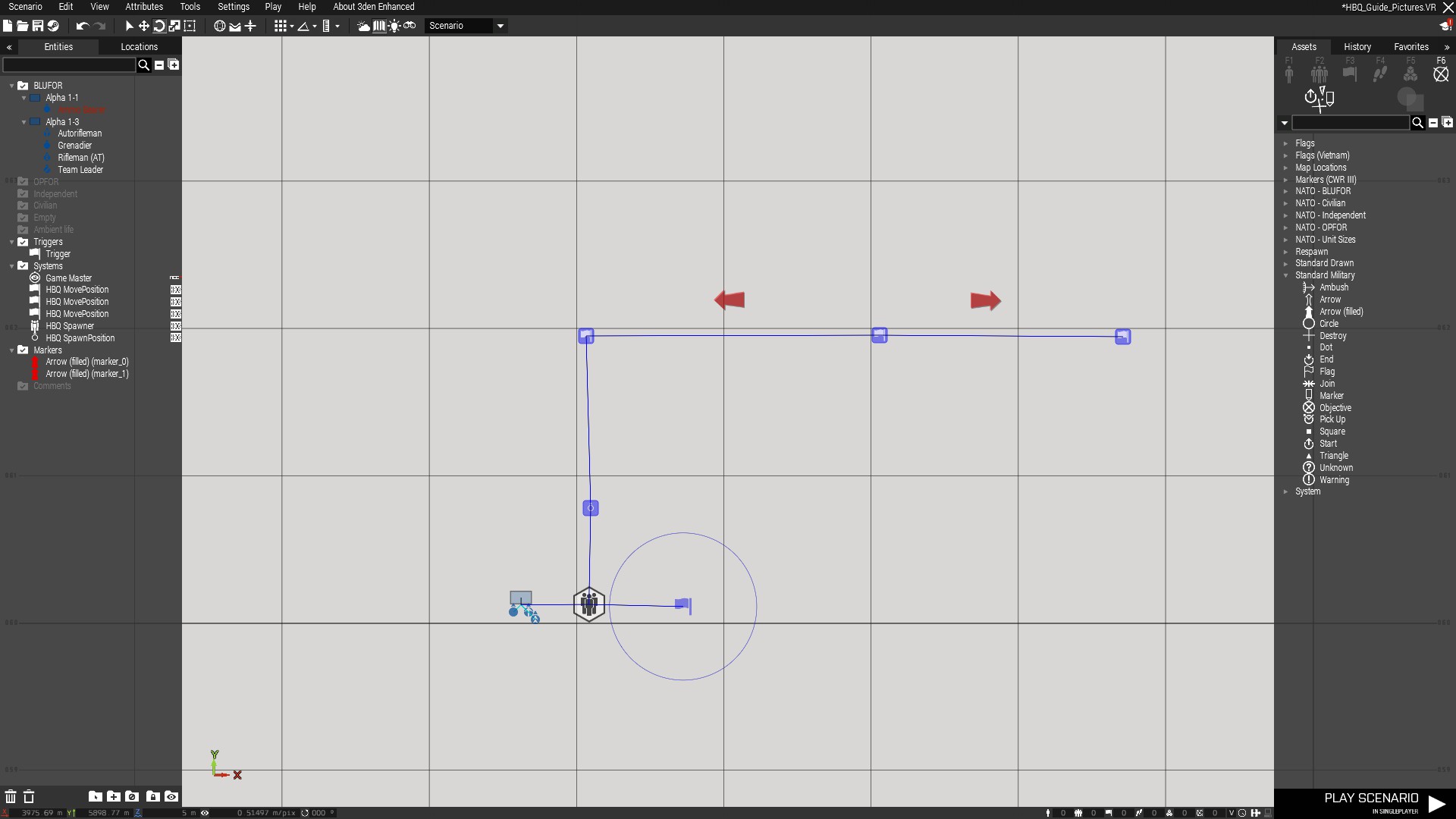This screenshot has height=819, width=1456.
Task: Select the Waypoints (F4) footprints icon
Action: pyautogui.click(x=1380, y=74)
